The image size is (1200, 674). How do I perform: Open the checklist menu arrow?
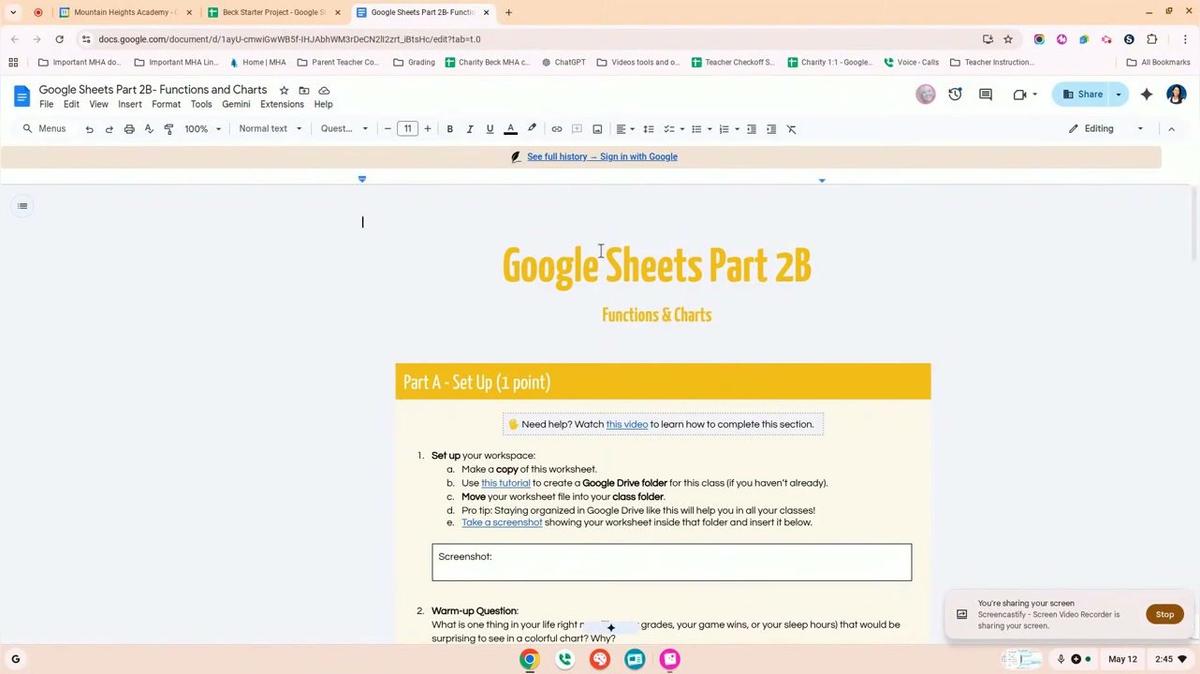pos(682,129)
